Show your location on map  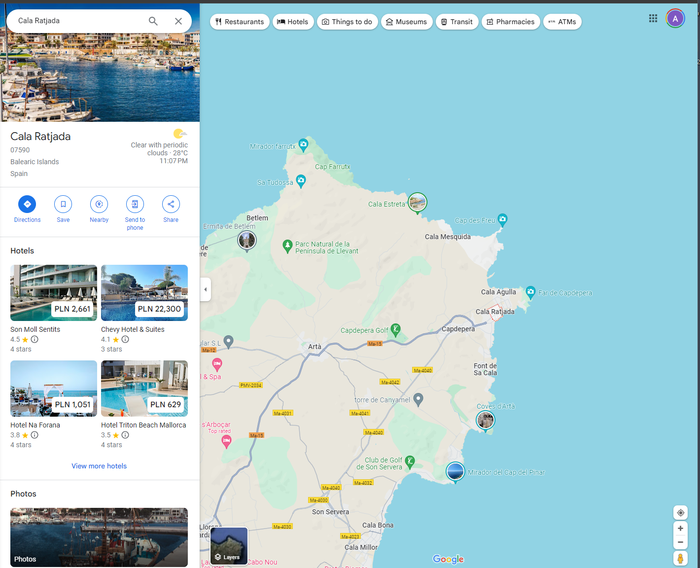tap(680, 513)
